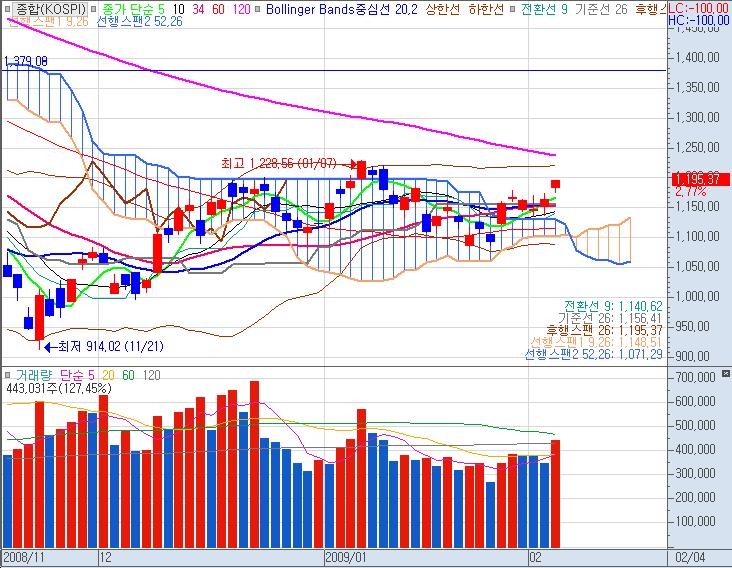Click the 최저 914.02 low-point arrow marker

[x=51, y=346]
